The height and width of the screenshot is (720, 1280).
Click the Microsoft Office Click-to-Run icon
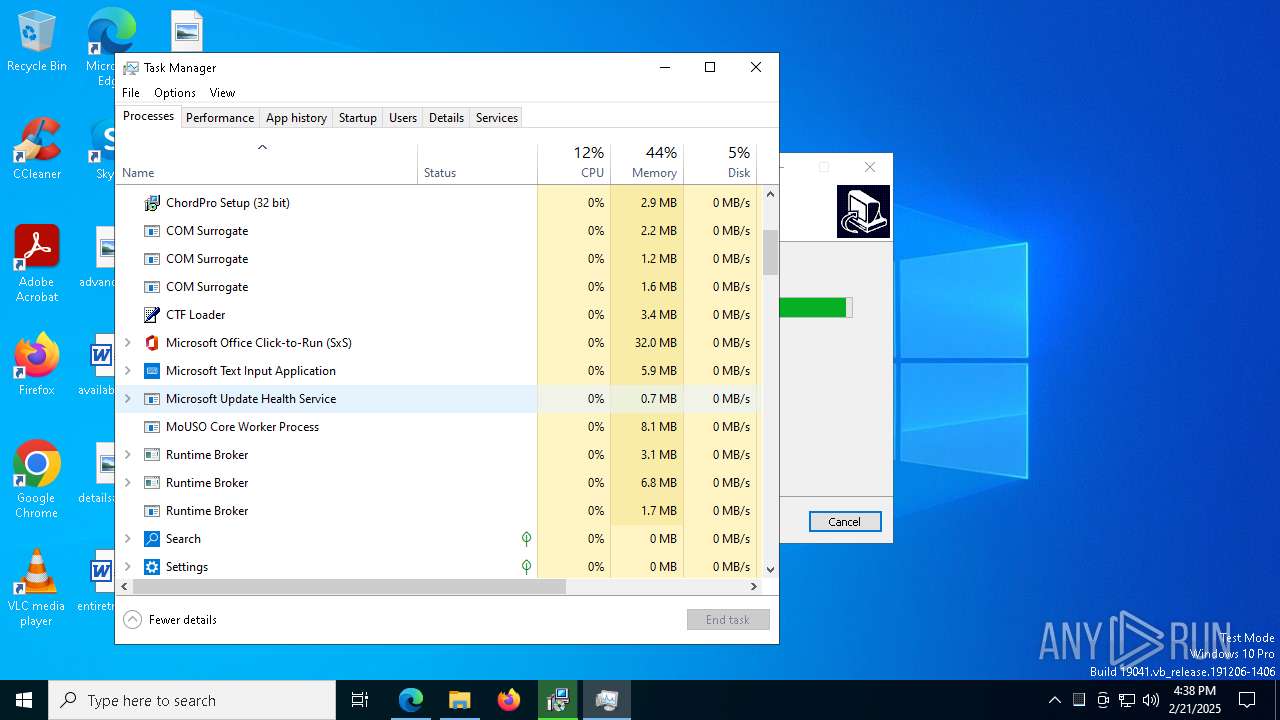152,343
